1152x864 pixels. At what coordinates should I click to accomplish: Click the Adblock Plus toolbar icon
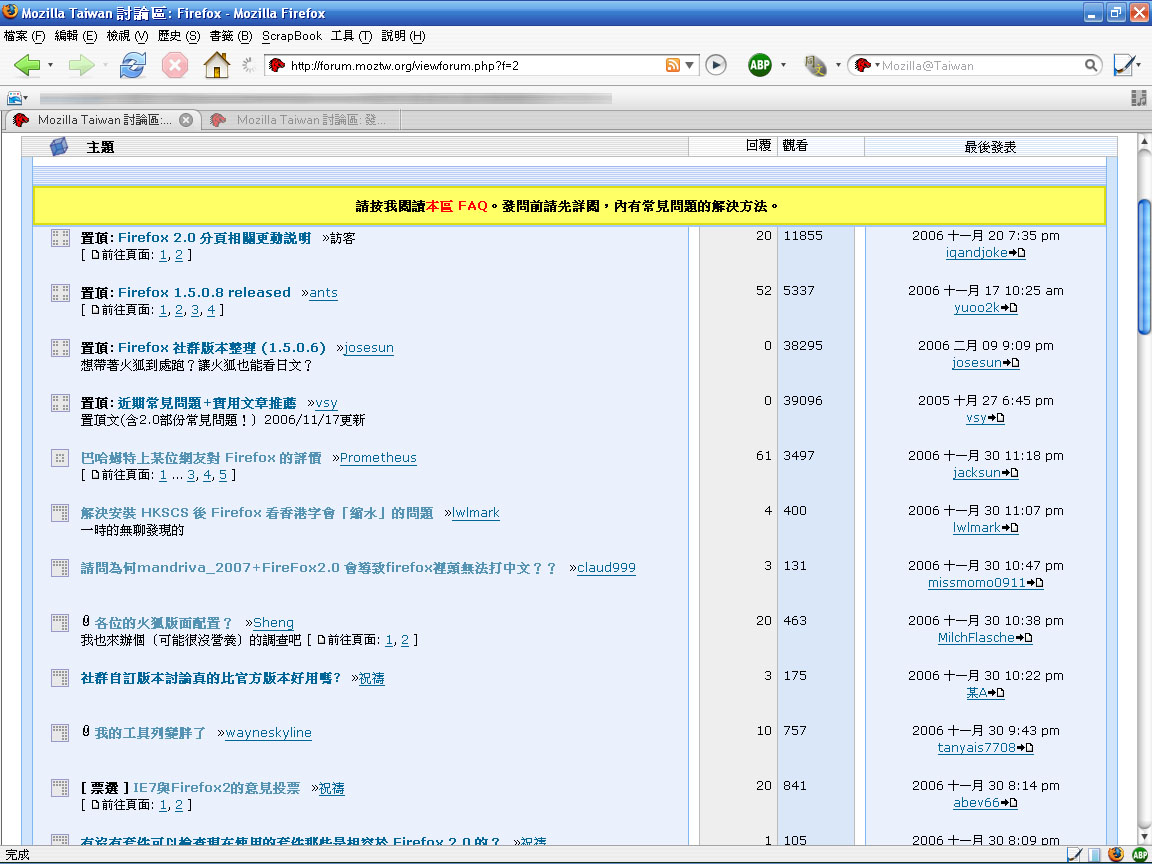coord(760,66)
